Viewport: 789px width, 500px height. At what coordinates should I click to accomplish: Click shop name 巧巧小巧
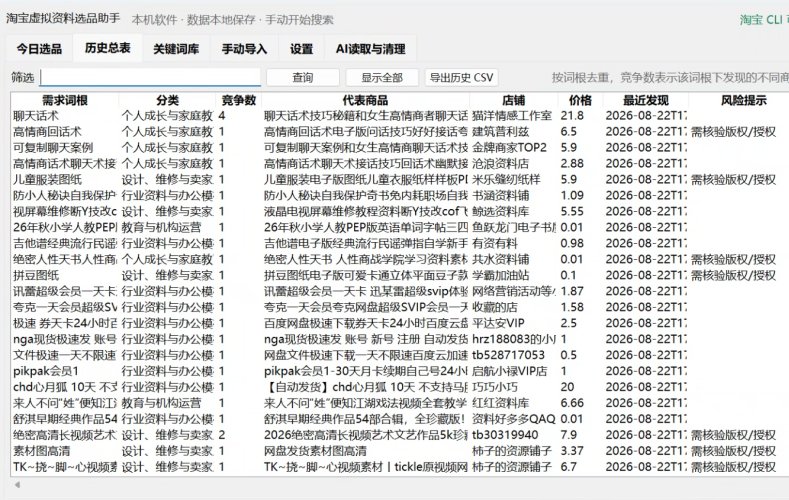495,387
